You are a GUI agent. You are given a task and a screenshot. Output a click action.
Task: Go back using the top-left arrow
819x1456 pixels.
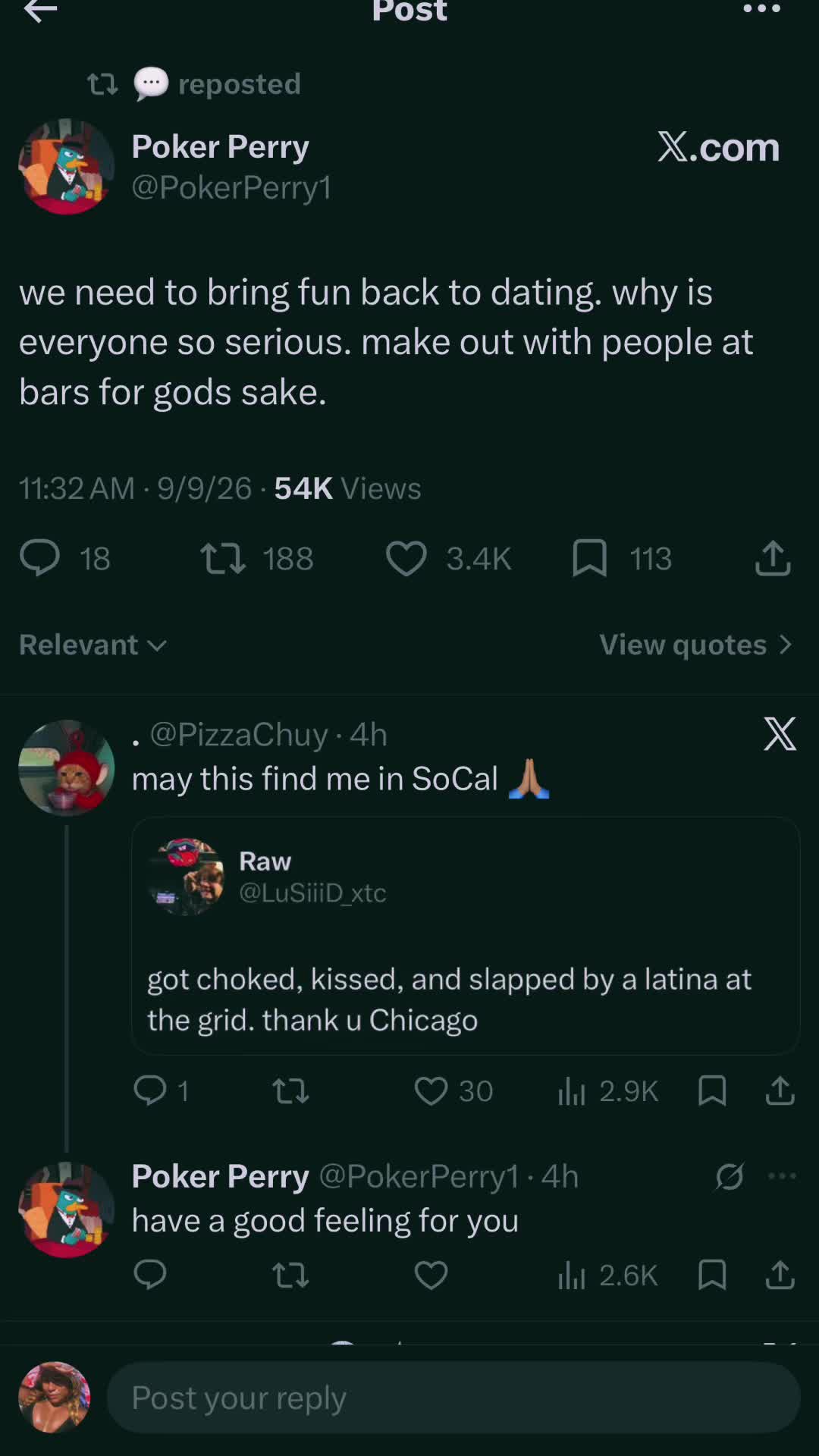coord(40,10)
